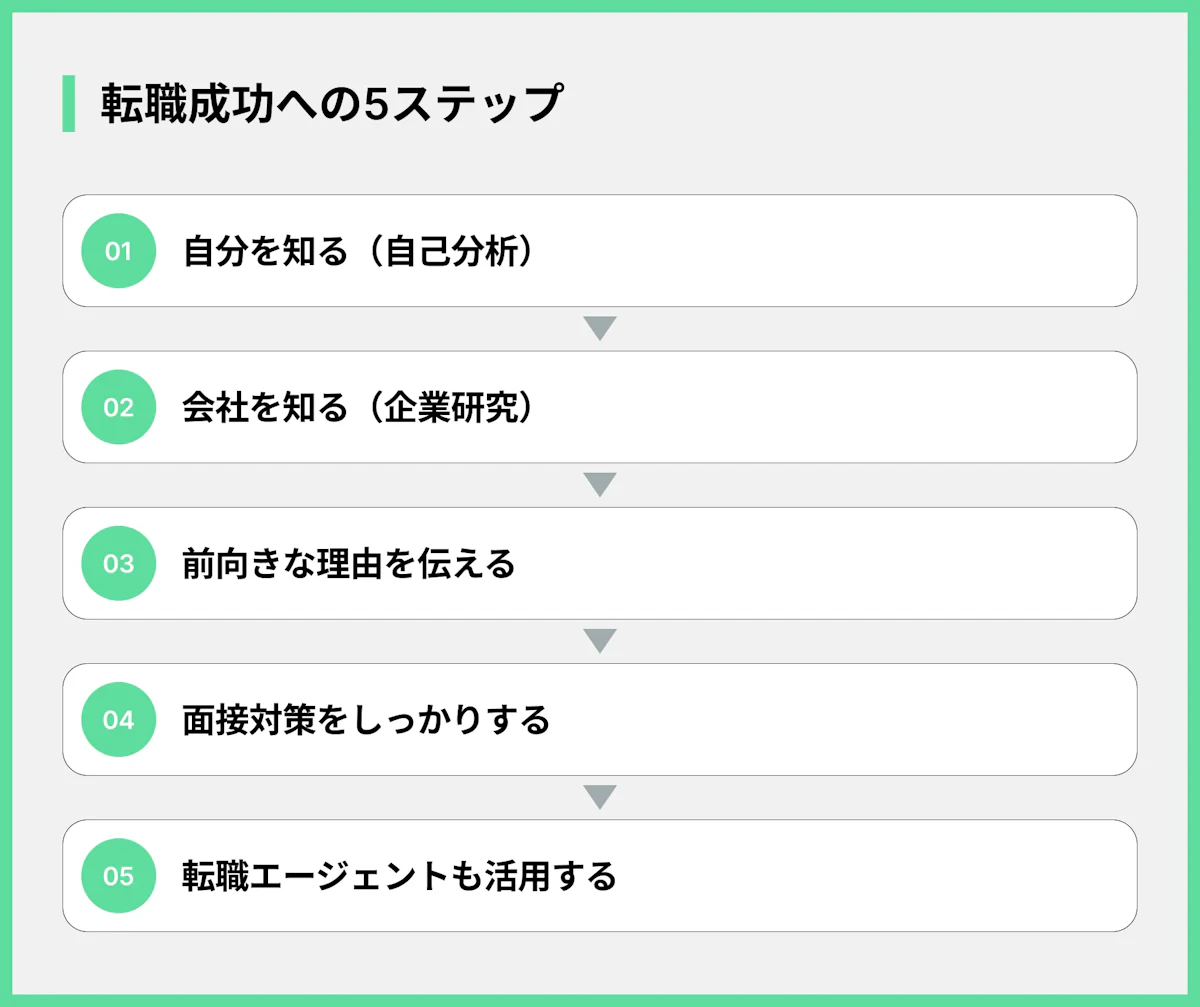Click the arrow below step 03
This screenshot has width=1200, height=1007.
click(599, 641)
